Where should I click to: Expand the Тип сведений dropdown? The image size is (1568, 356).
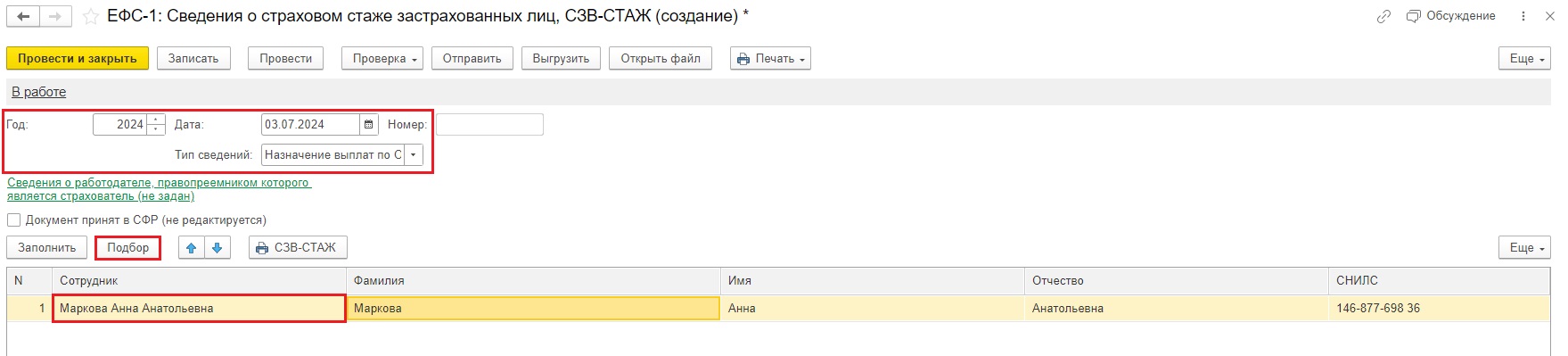414,155
